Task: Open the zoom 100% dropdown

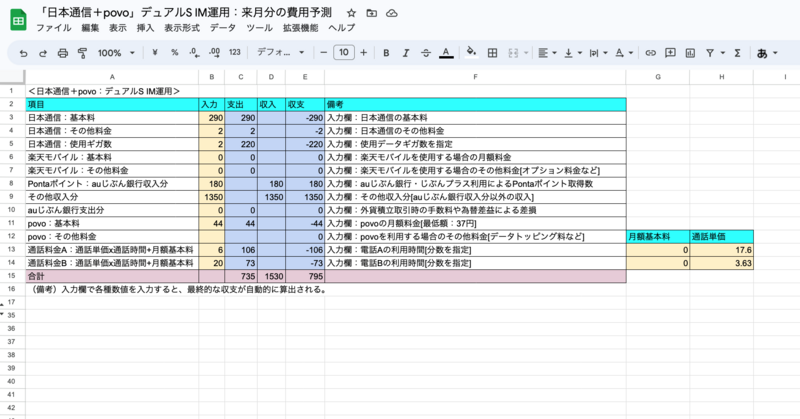Action: [x=116, y=53]
